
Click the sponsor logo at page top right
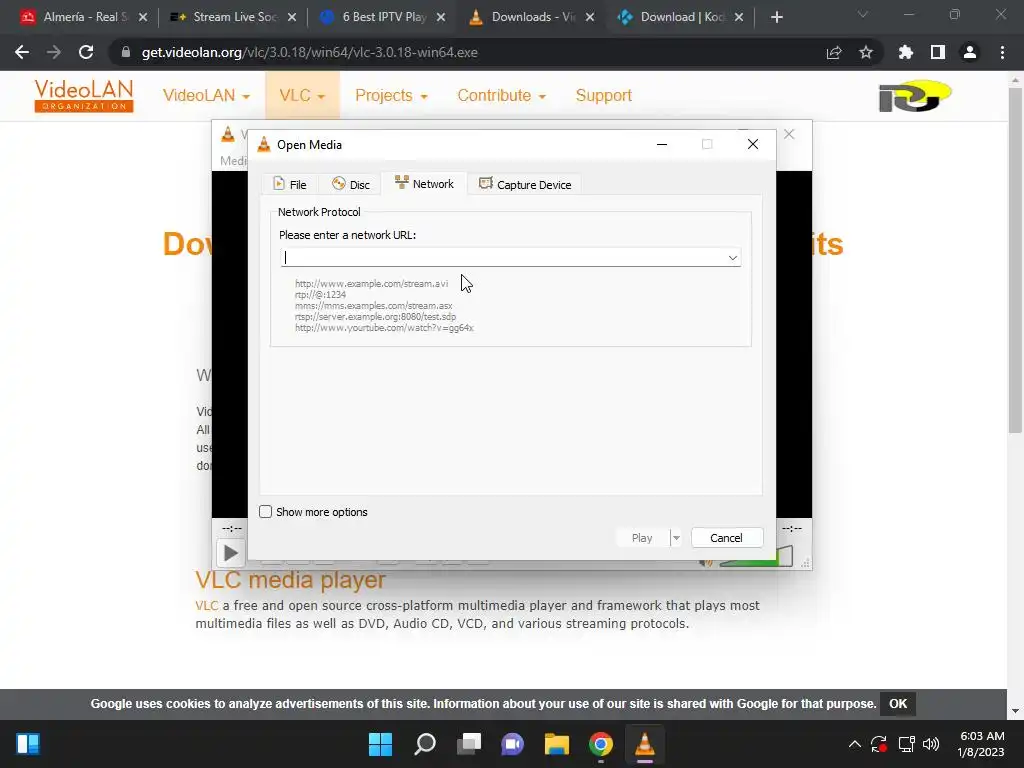pos(915,96)
